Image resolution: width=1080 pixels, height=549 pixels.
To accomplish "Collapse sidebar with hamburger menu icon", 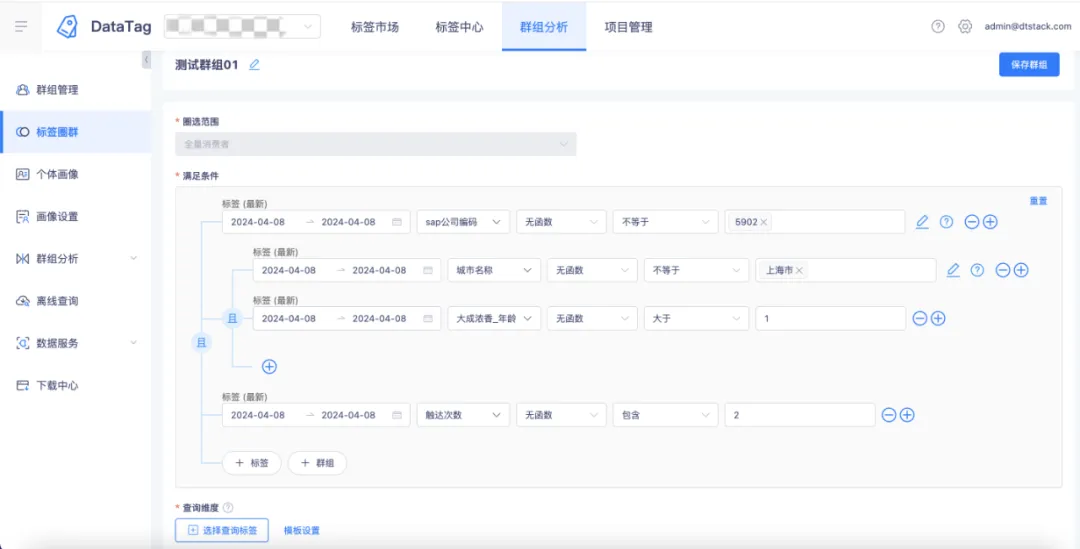I will tap(21, 26).
